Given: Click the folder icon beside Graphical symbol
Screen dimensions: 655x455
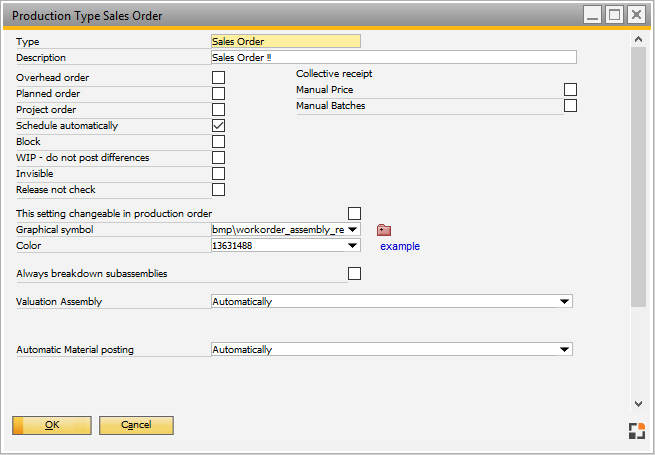Looking at the screenshot, I should 384,230.
